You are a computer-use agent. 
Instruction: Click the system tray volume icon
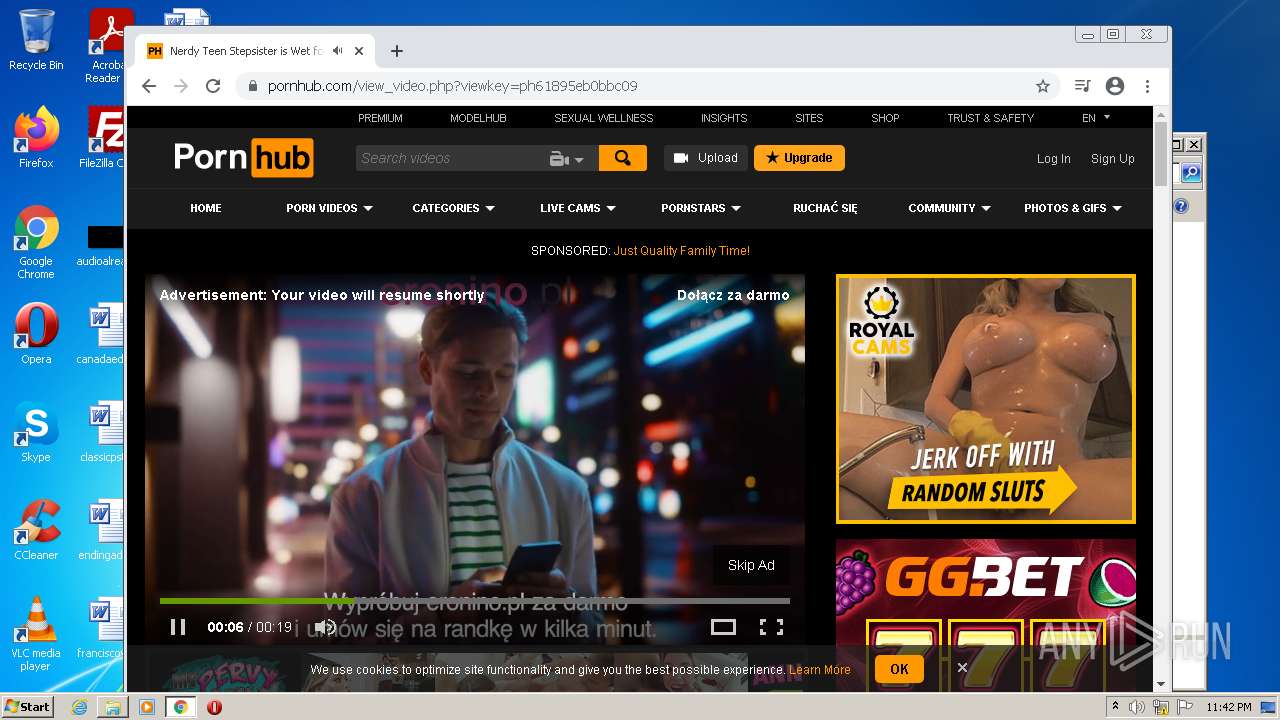pos(1137,707)
